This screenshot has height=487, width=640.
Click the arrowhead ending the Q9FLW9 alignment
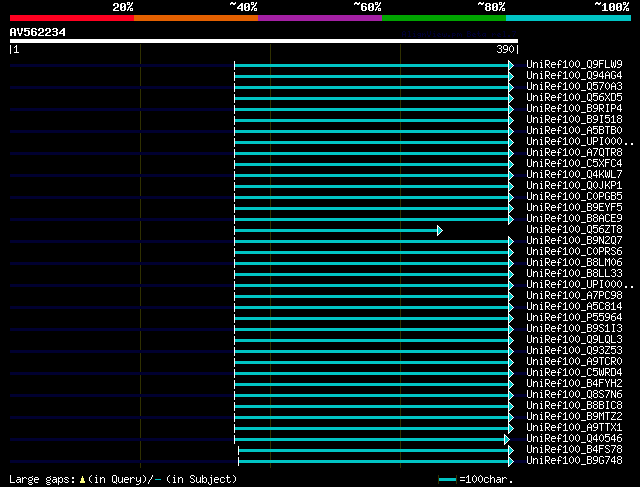(x=511, y=65)
